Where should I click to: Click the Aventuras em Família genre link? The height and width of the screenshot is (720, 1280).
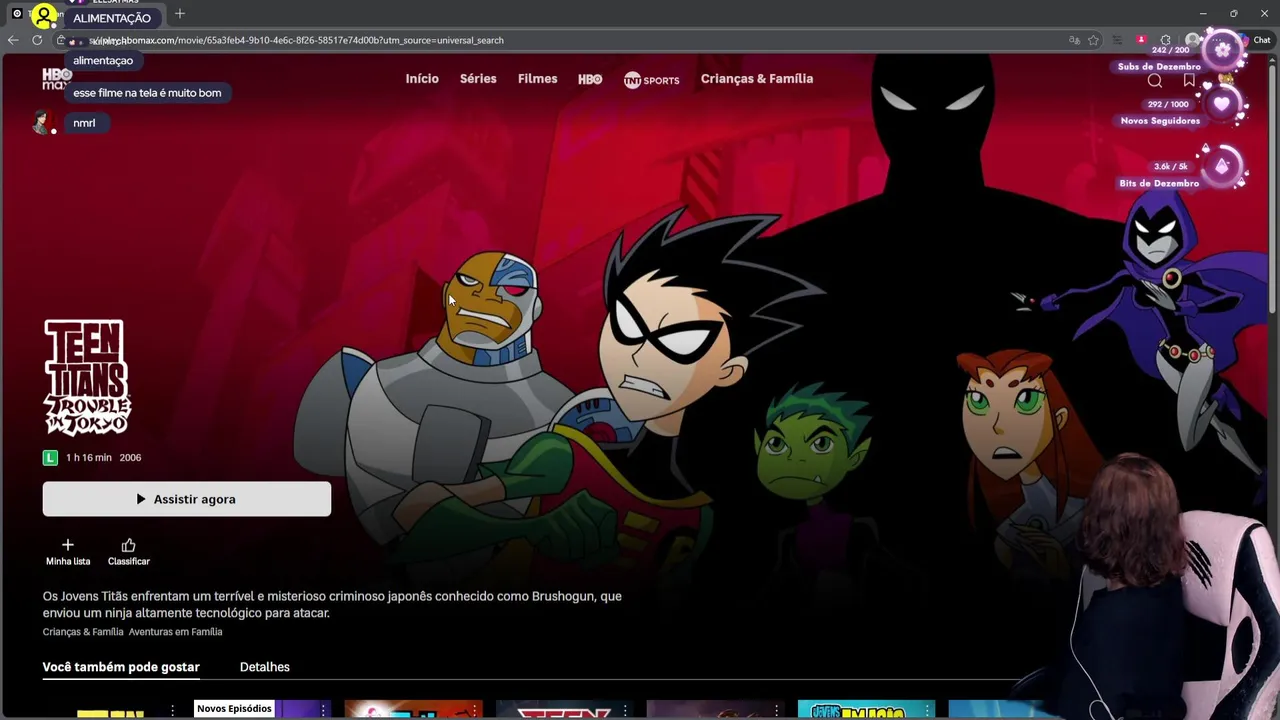tap(176, 632)
